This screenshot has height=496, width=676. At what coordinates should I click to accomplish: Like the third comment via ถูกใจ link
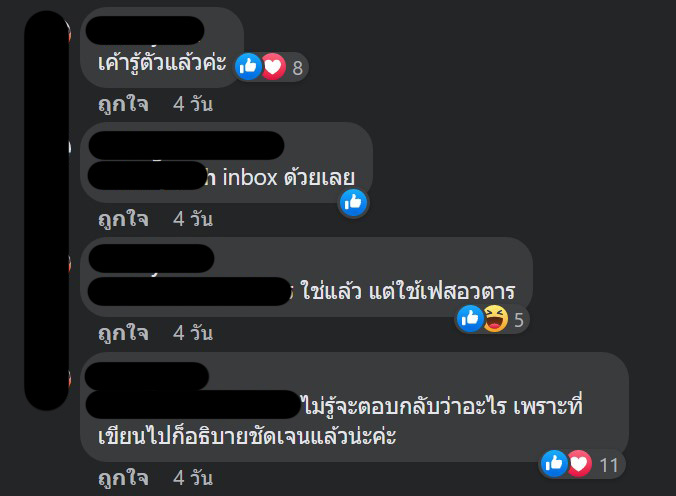click(123, 333)
